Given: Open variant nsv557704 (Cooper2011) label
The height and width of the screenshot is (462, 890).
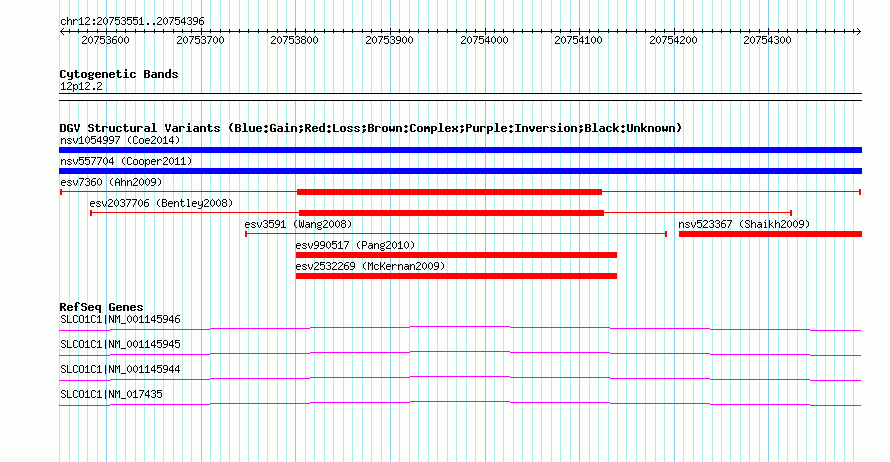Looking at the screenshot, I should coord(126,161).
